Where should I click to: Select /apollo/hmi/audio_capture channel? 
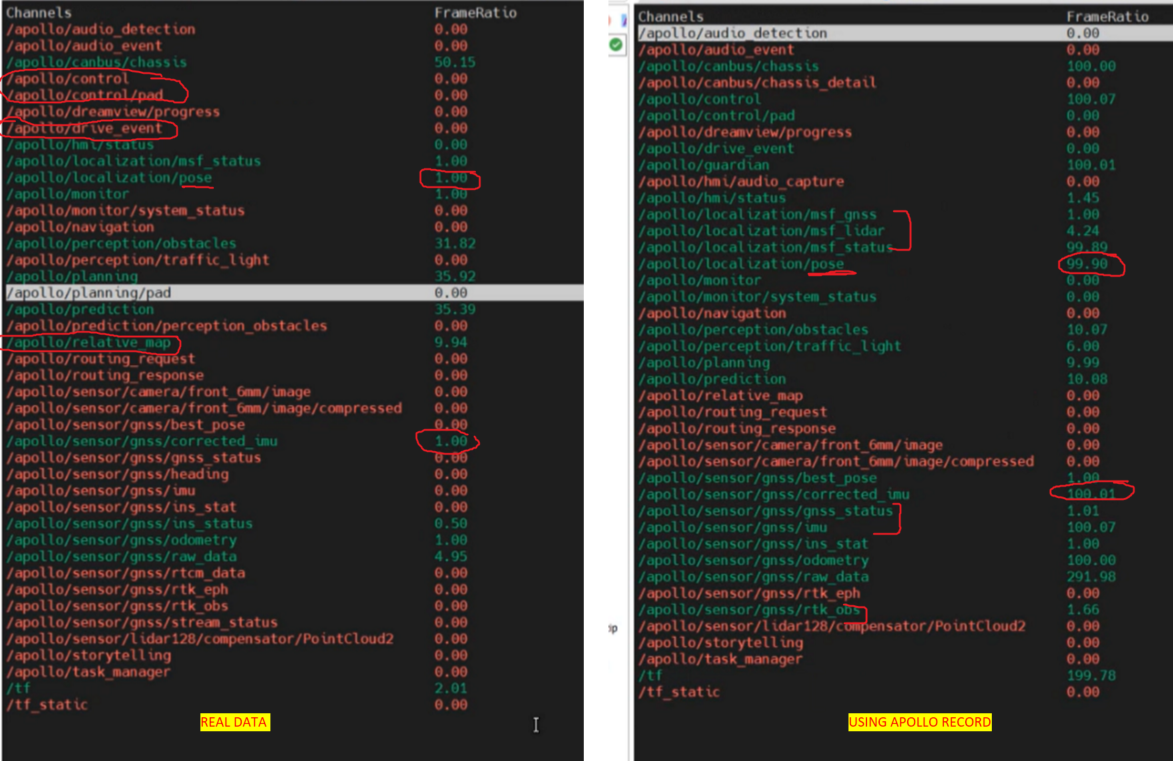[741, 181]
